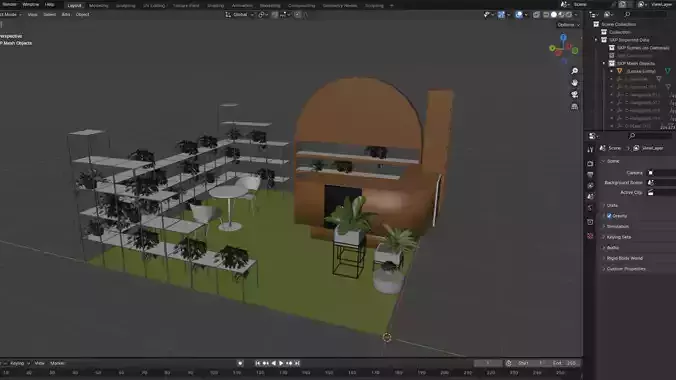Jump to the timeline start frame
Screen dimensions: 676x380
pos(258,364)
